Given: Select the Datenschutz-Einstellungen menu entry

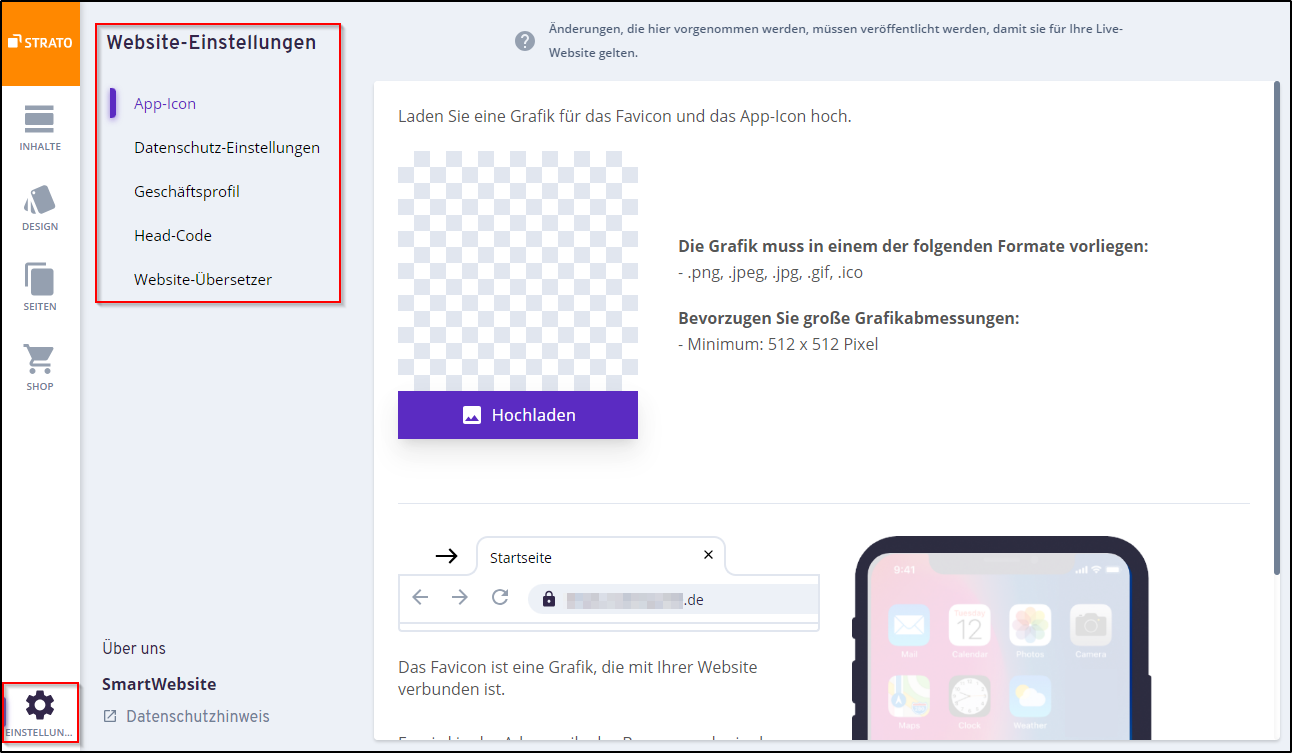Looking at the screenshot, I should click(x=227, y=147).
